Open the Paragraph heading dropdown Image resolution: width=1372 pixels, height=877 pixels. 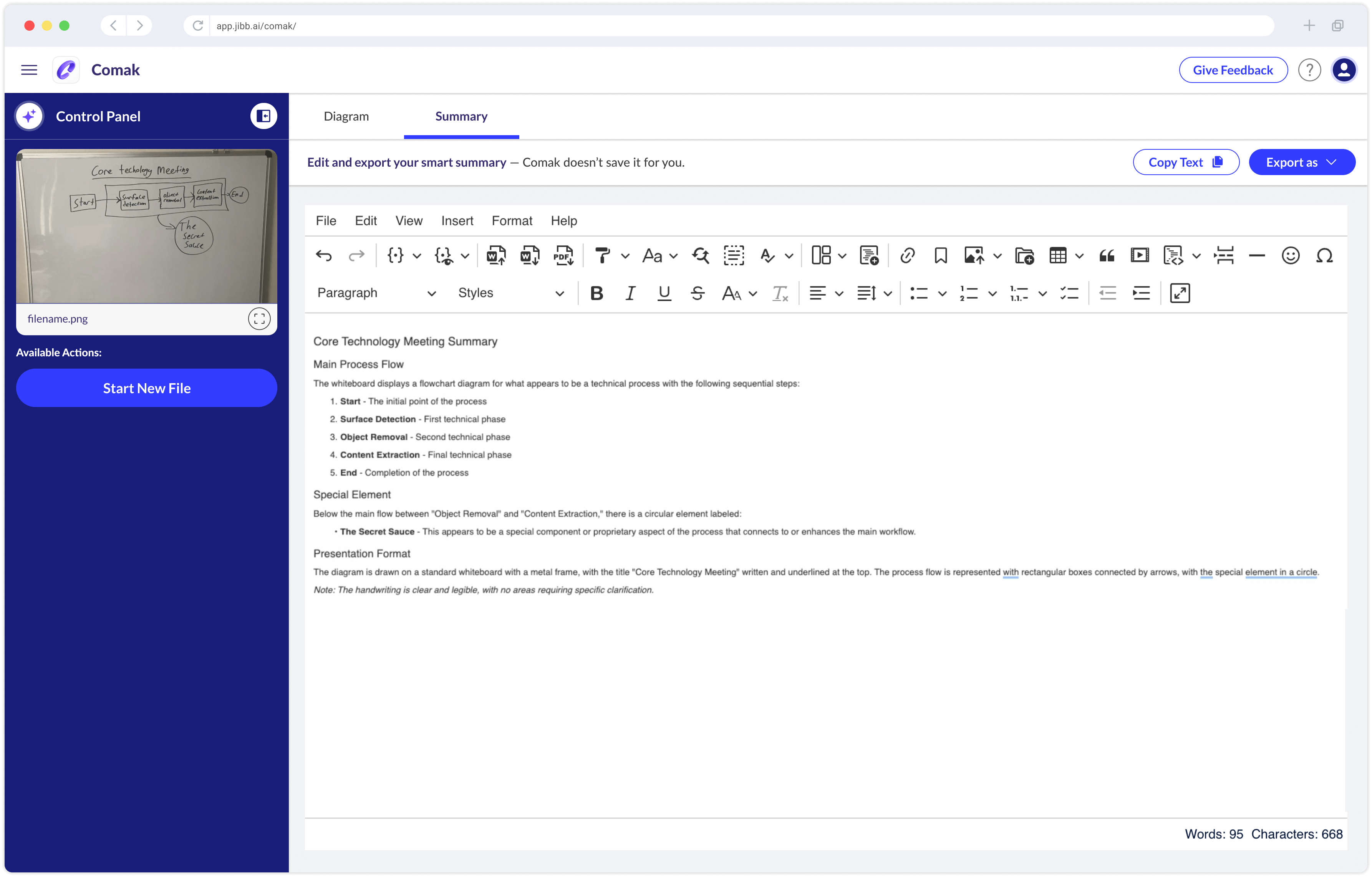(376, 293)
